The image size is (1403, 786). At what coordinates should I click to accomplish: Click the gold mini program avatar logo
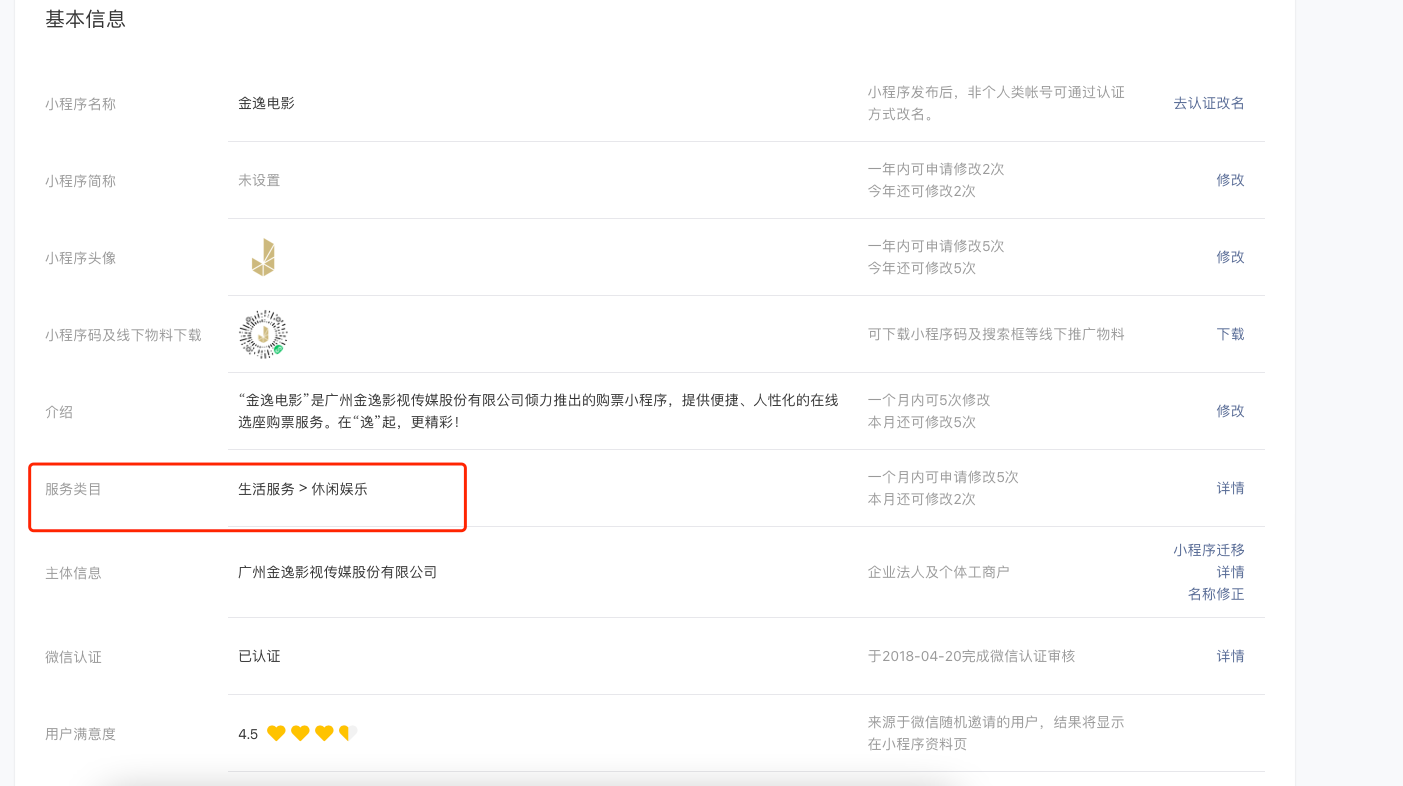[263, 257]
